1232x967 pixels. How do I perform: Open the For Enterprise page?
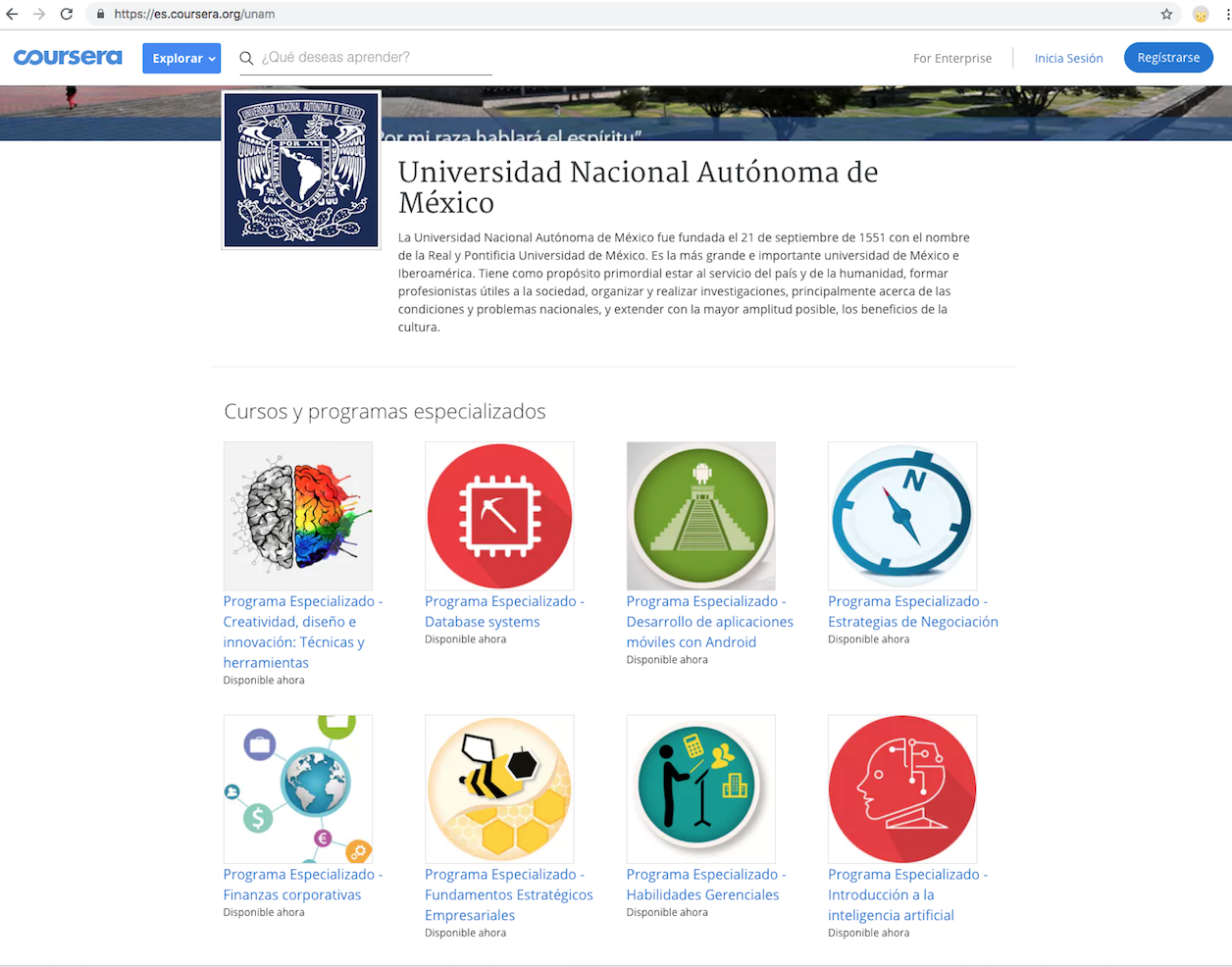tap(951, 58)
